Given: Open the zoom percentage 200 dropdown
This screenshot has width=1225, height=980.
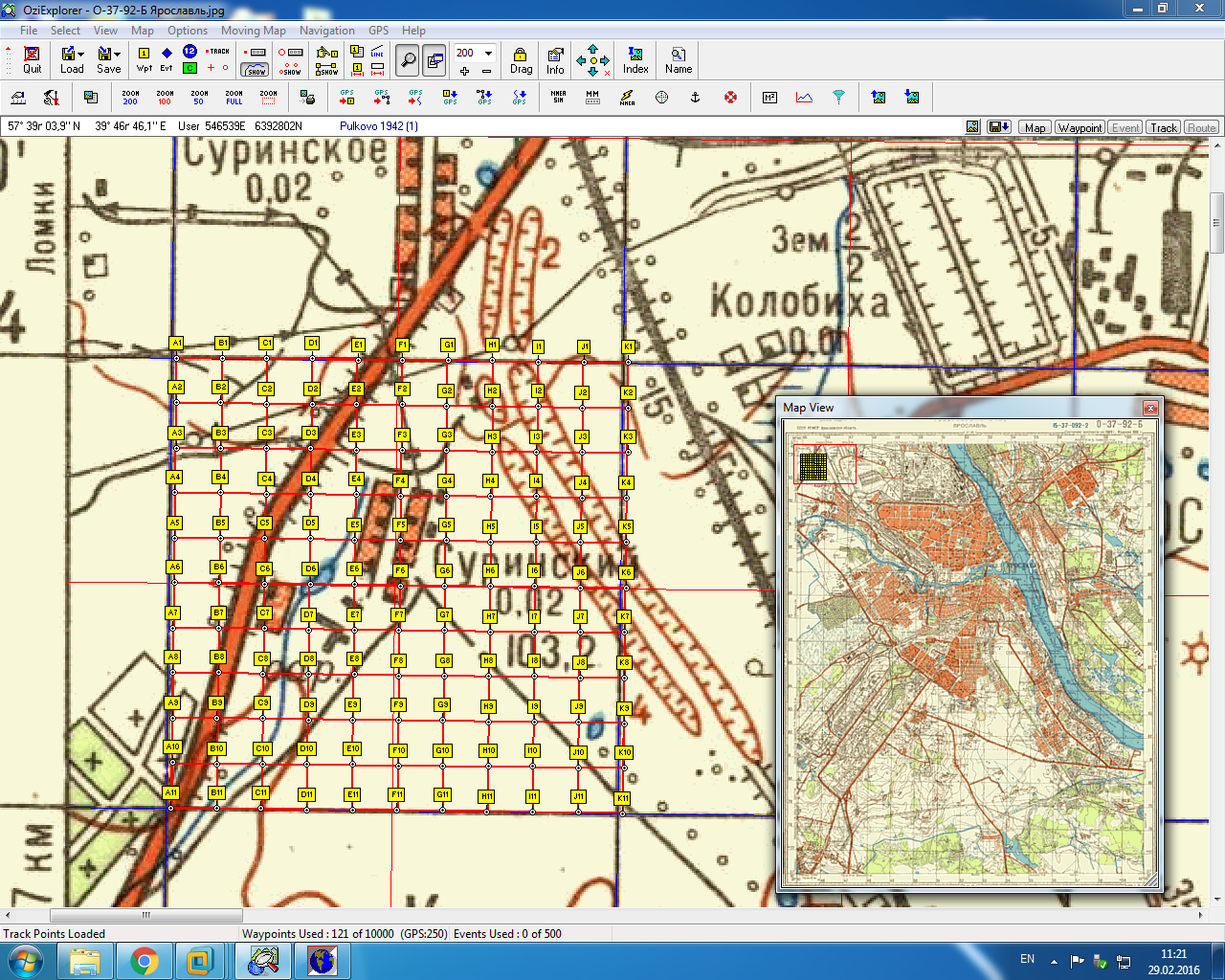Looking at the screenshot, I should coord(488,53).
